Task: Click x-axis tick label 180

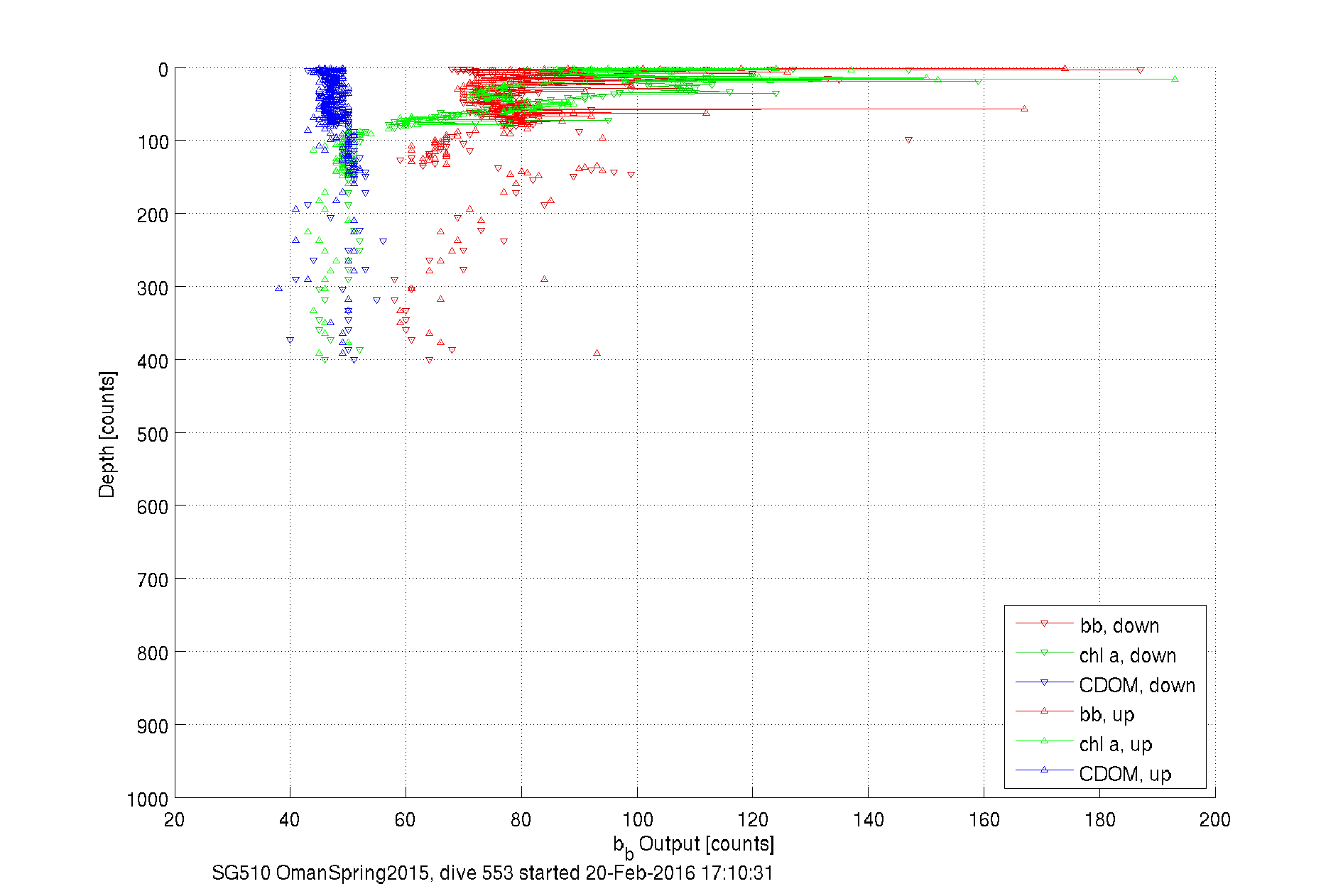Action: 1100,820
